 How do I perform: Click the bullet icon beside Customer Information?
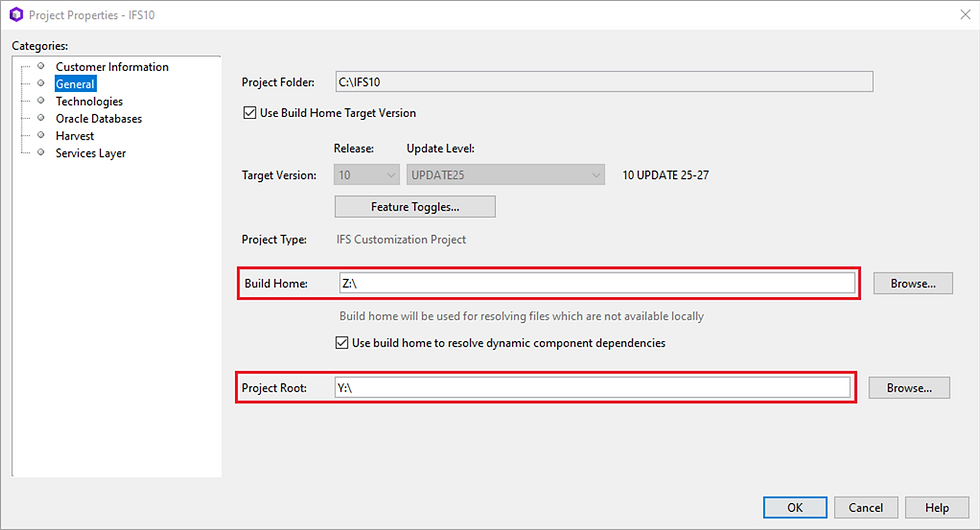(x=41, y=66)
